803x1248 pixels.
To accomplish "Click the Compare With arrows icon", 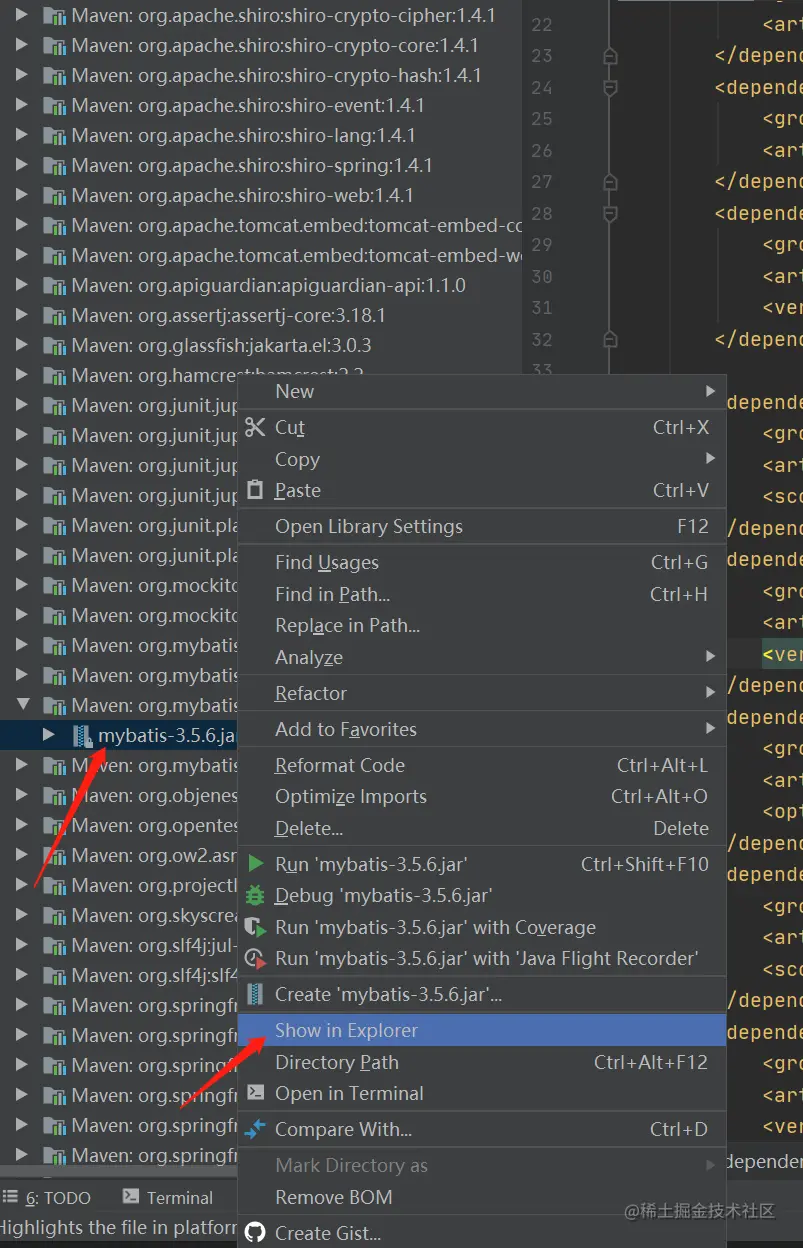I will (x=256, y=1129).
